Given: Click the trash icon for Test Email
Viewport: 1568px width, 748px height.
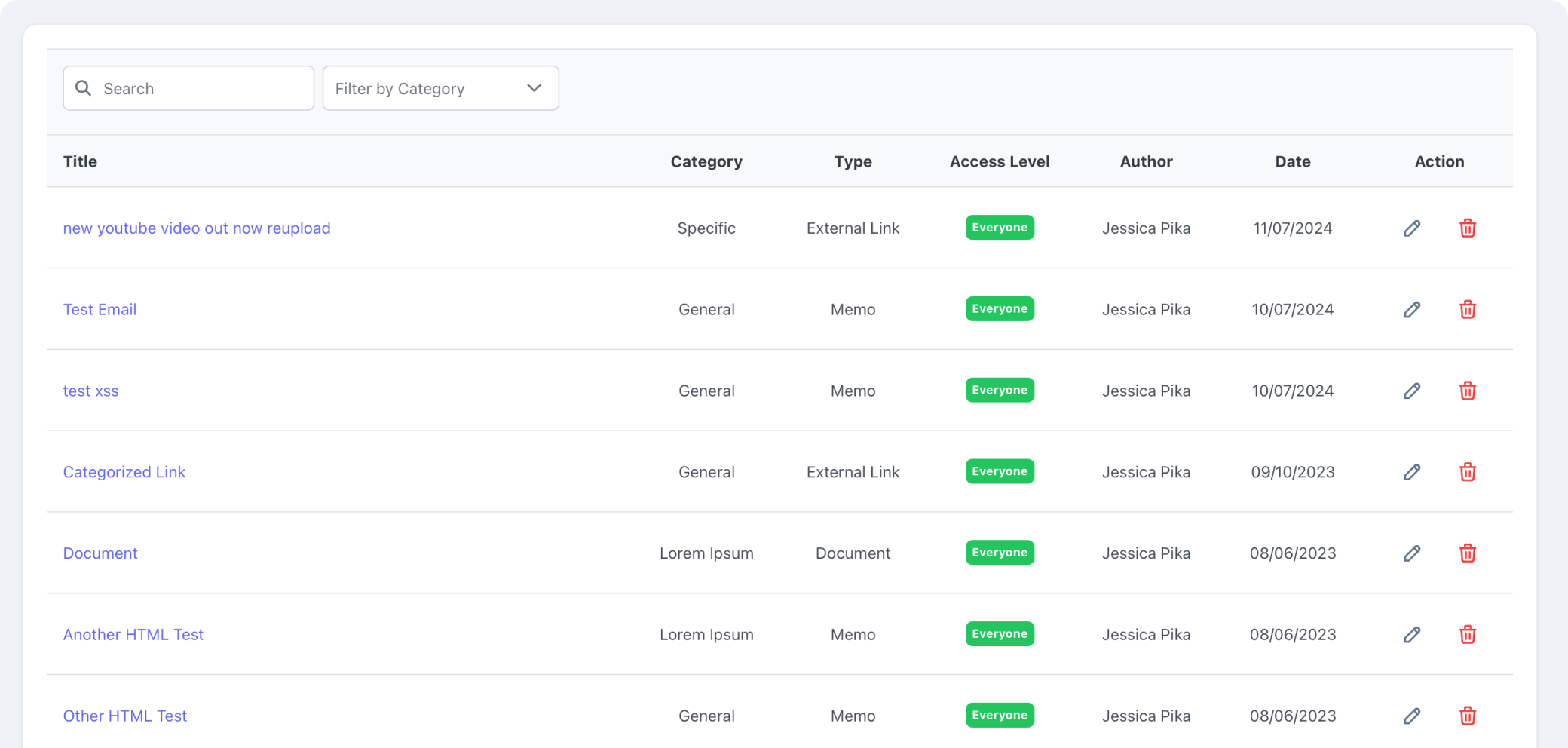Looking at the screenshot, I should click(1467, 310).
